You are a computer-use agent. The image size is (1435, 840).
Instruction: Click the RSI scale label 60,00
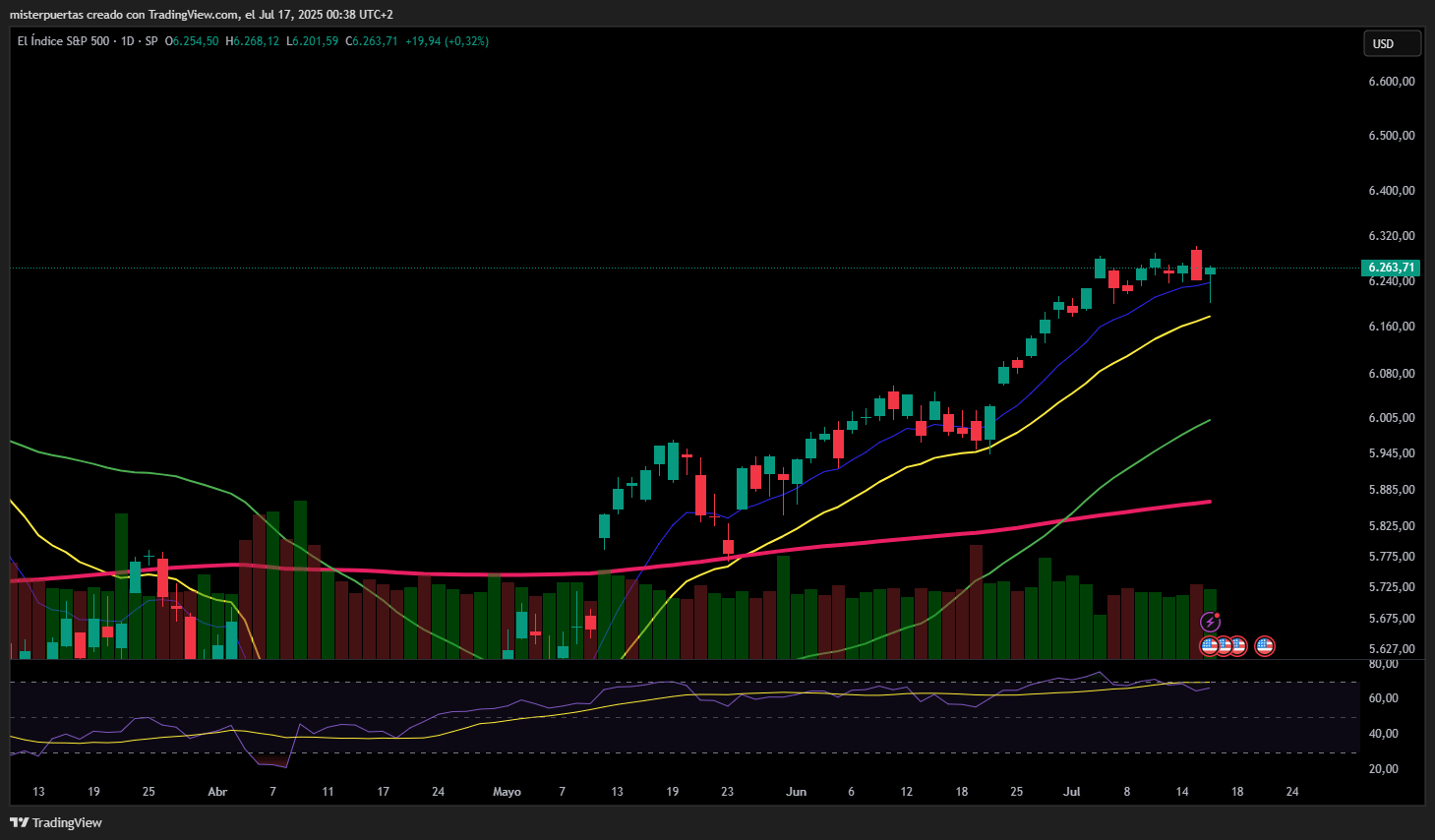coord(1384,698)
